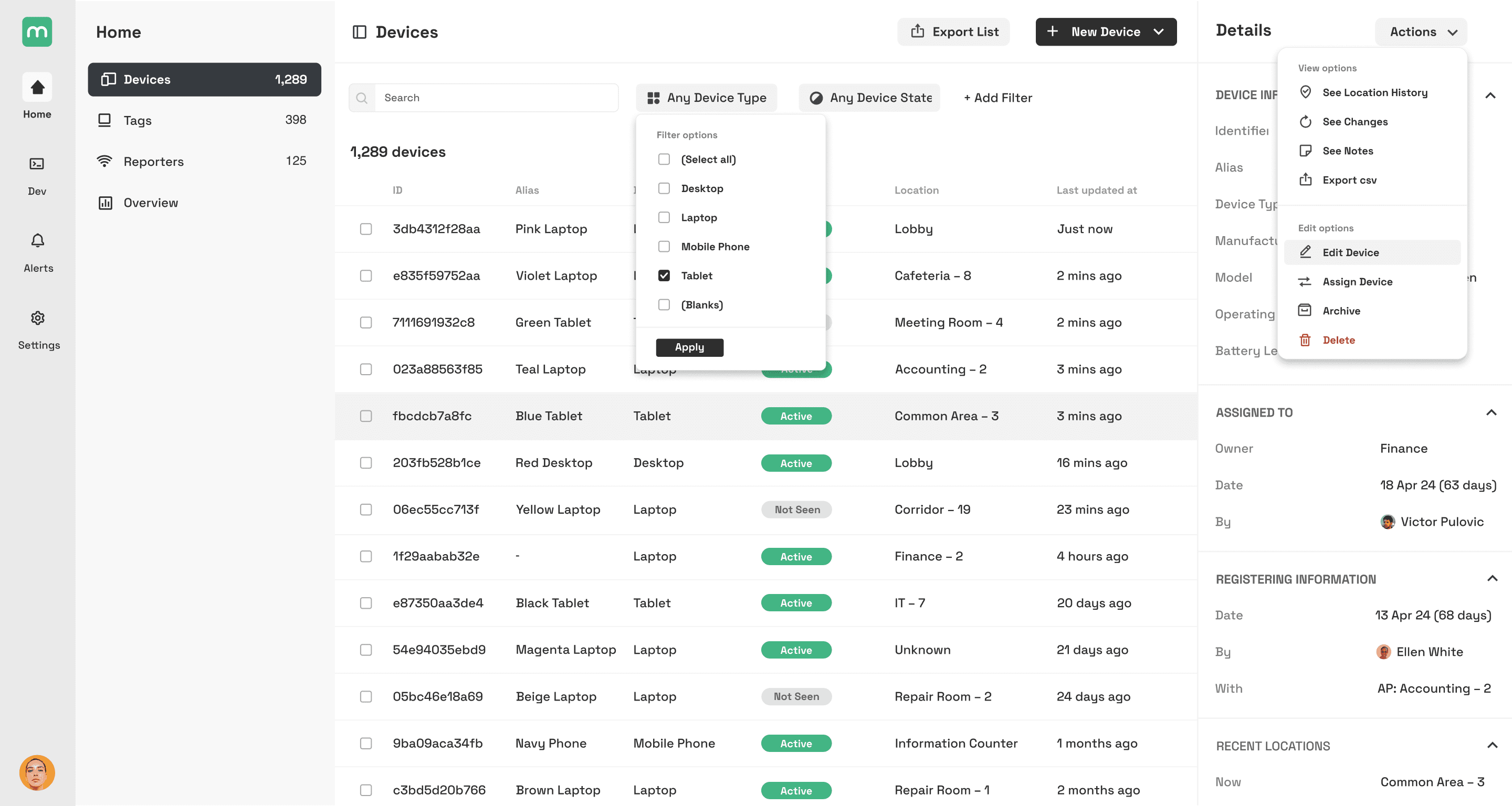Check the (Select all) filter option
Screen dimensions: 1512x806
click(664, 159)
